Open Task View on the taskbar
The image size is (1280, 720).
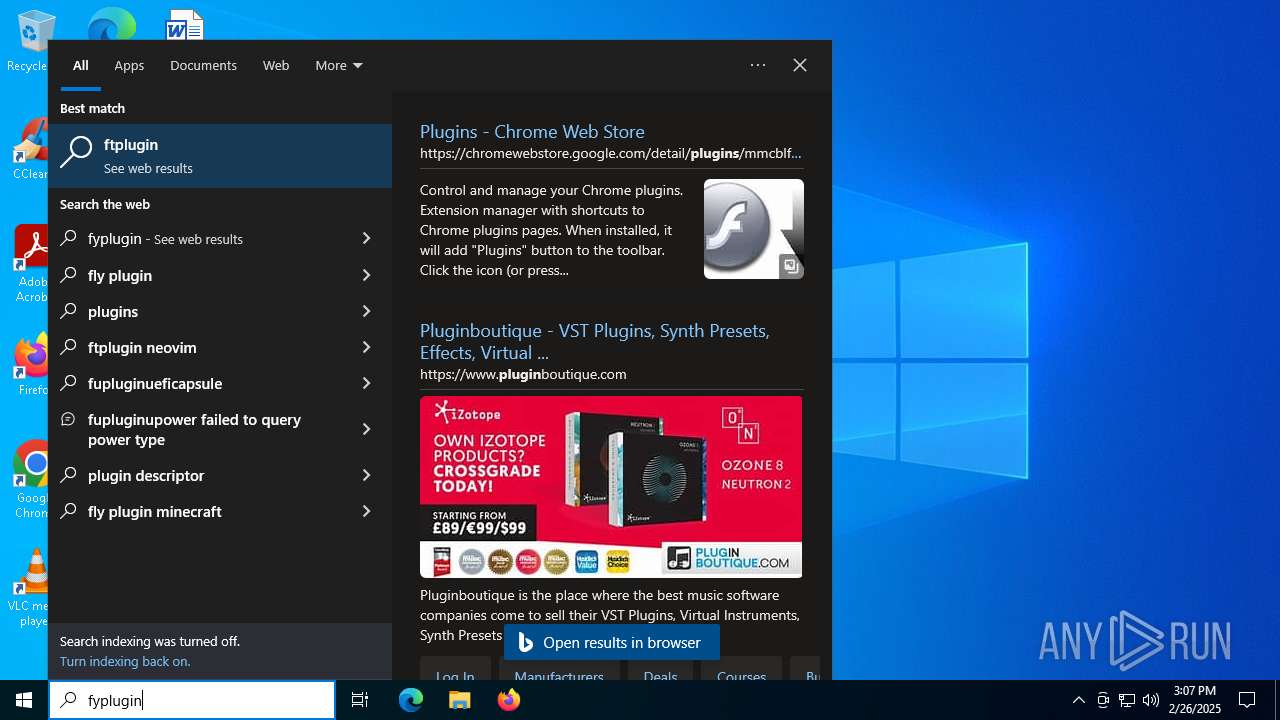[x=360, y=700]
